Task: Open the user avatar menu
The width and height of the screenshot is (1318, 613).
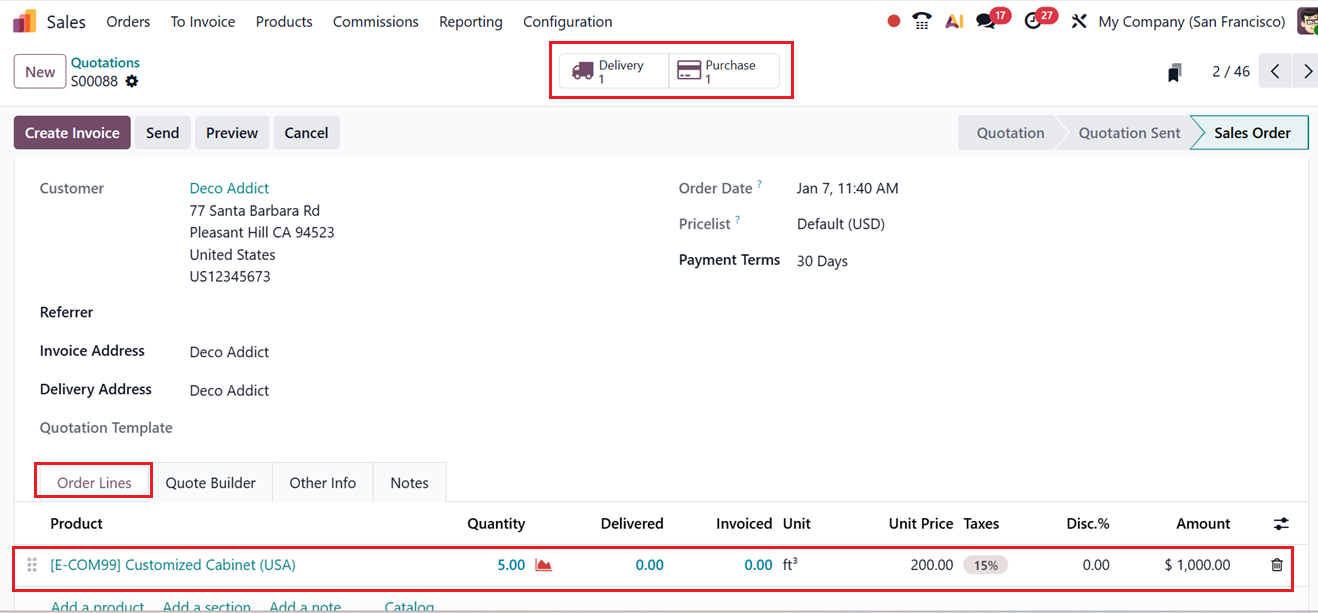Action: coord(1307,21)
